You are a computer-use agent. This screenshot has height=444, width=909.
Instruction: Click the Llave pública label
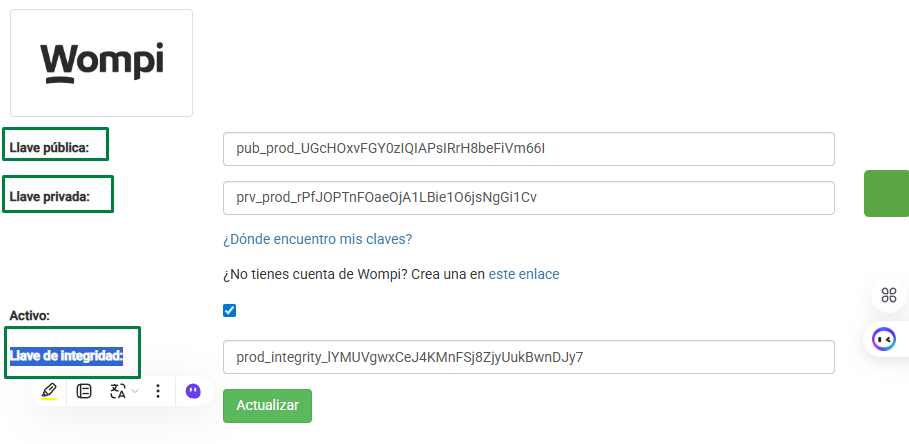point(49,148)
